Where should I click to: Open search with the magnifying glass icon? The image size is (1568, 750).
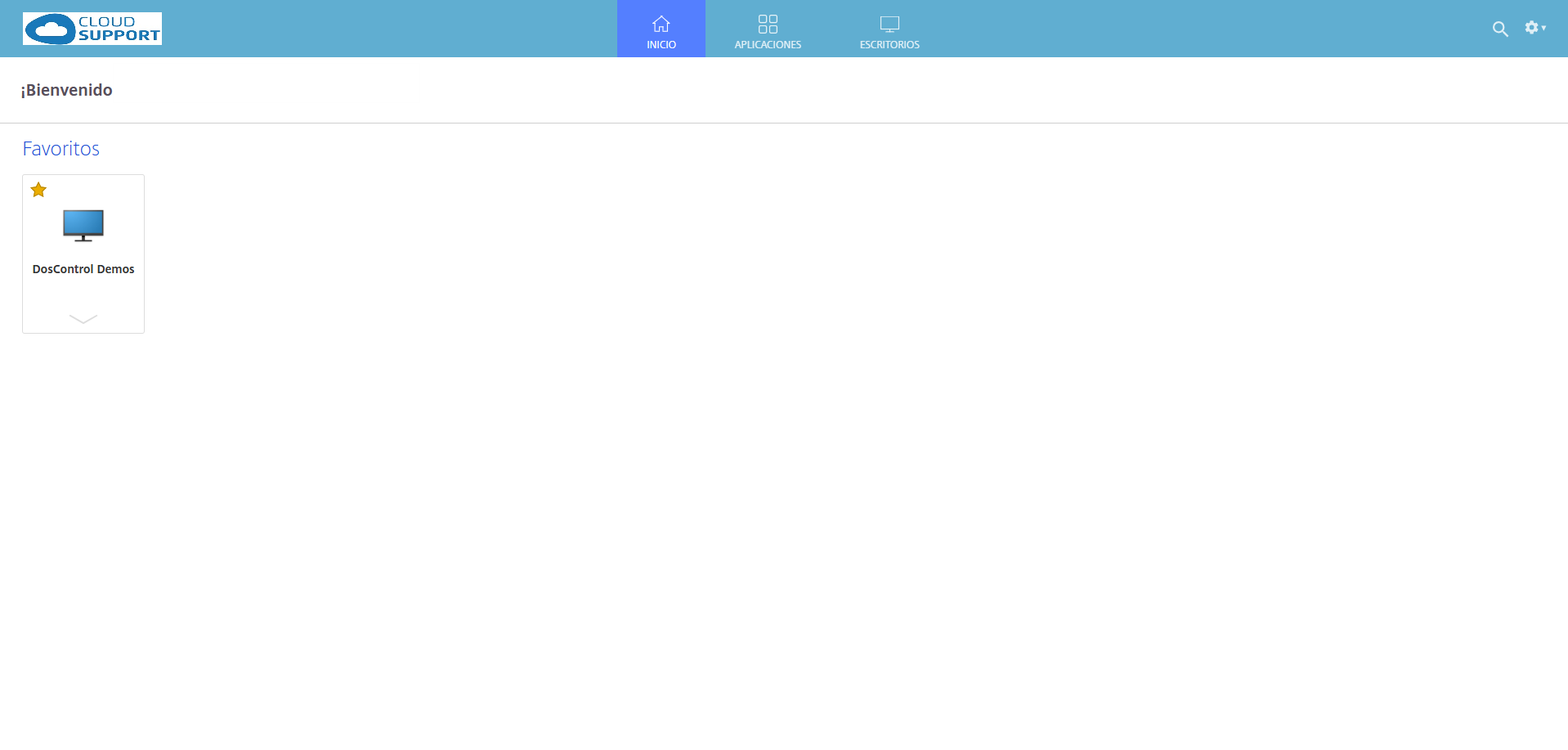tap(1499, 29)
